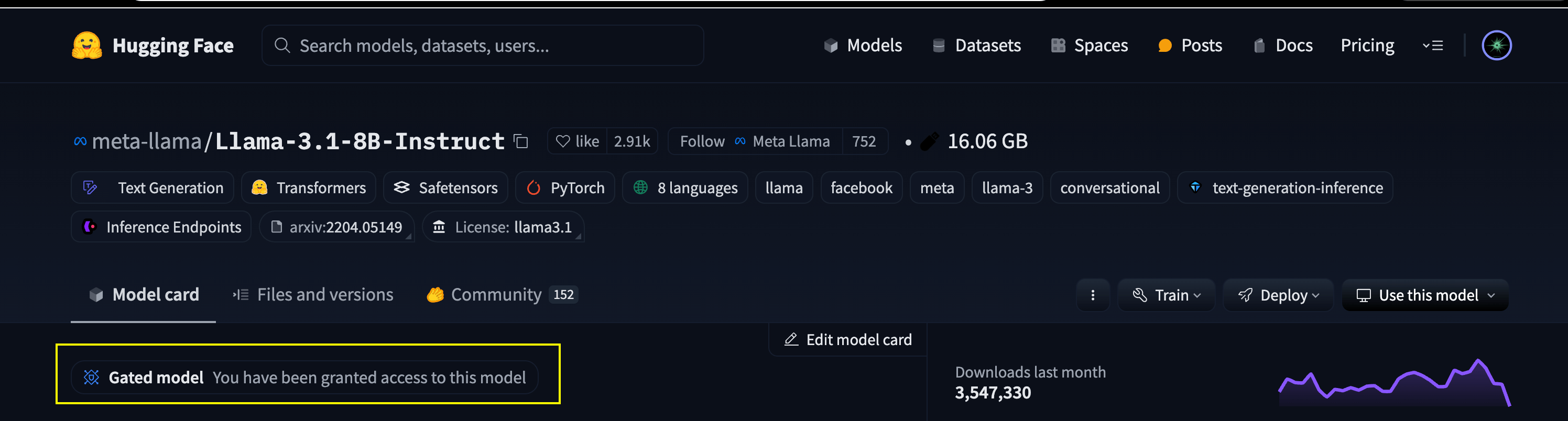Click the downloads last month chart
Image resolution: width=1568 pixels, height=421 pixels.
click(x=1394, y=383)
